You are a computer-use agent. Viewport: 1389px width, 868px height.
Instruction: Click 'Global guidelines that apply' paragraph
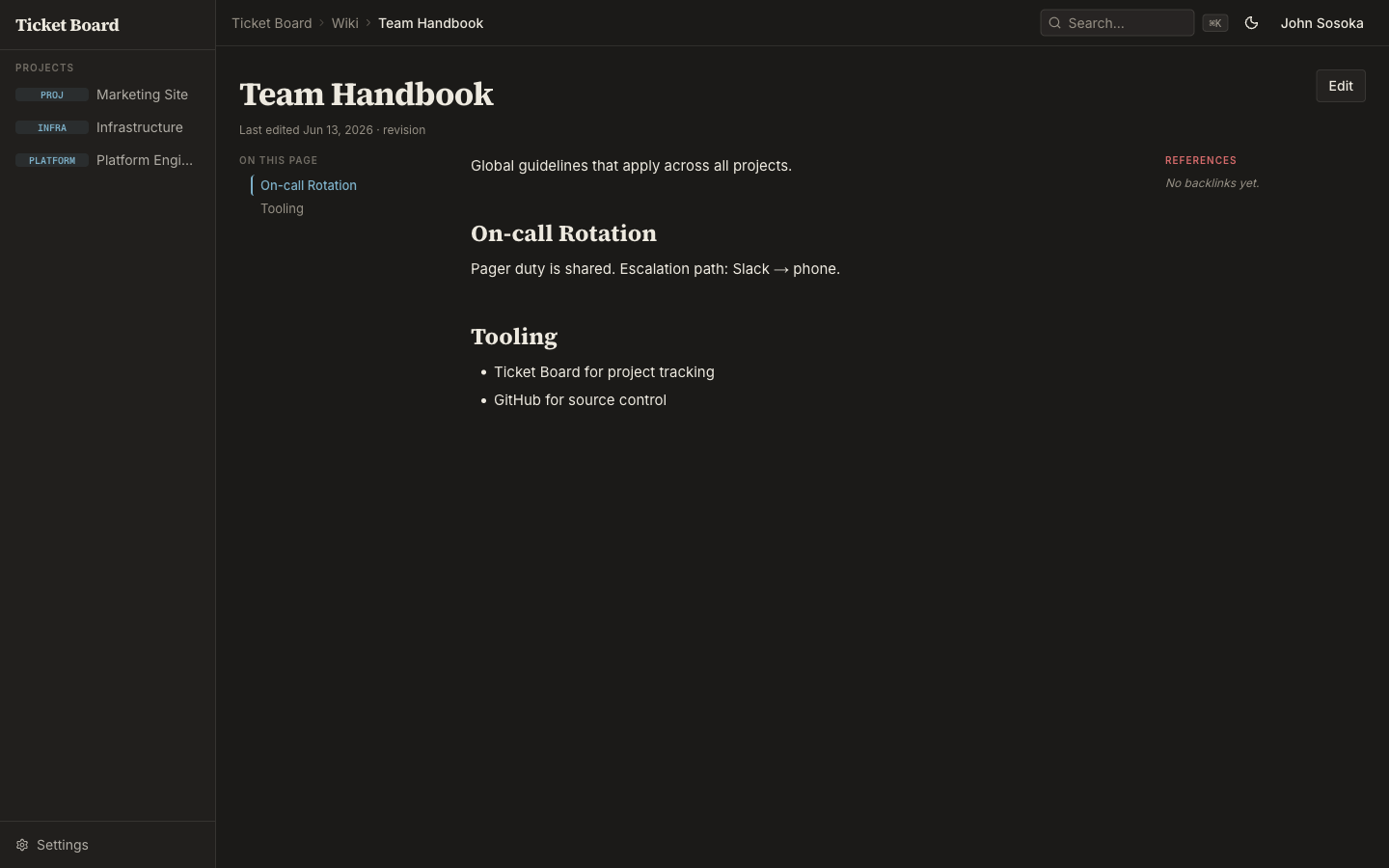click(x=631, y=166)
